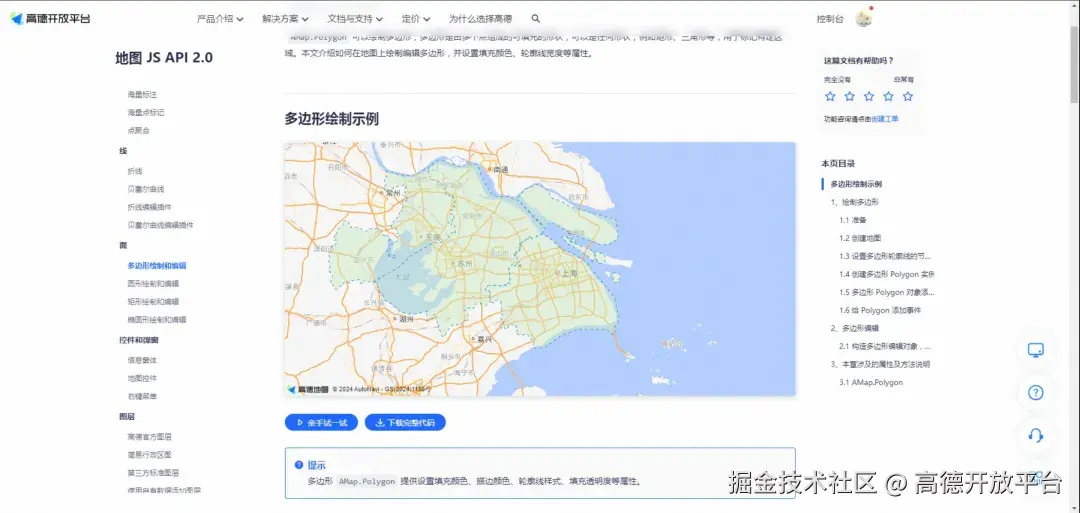The image size is (1080, 513).
Task: Click the page vertical scrollbar
Action: click(1074, 65)
